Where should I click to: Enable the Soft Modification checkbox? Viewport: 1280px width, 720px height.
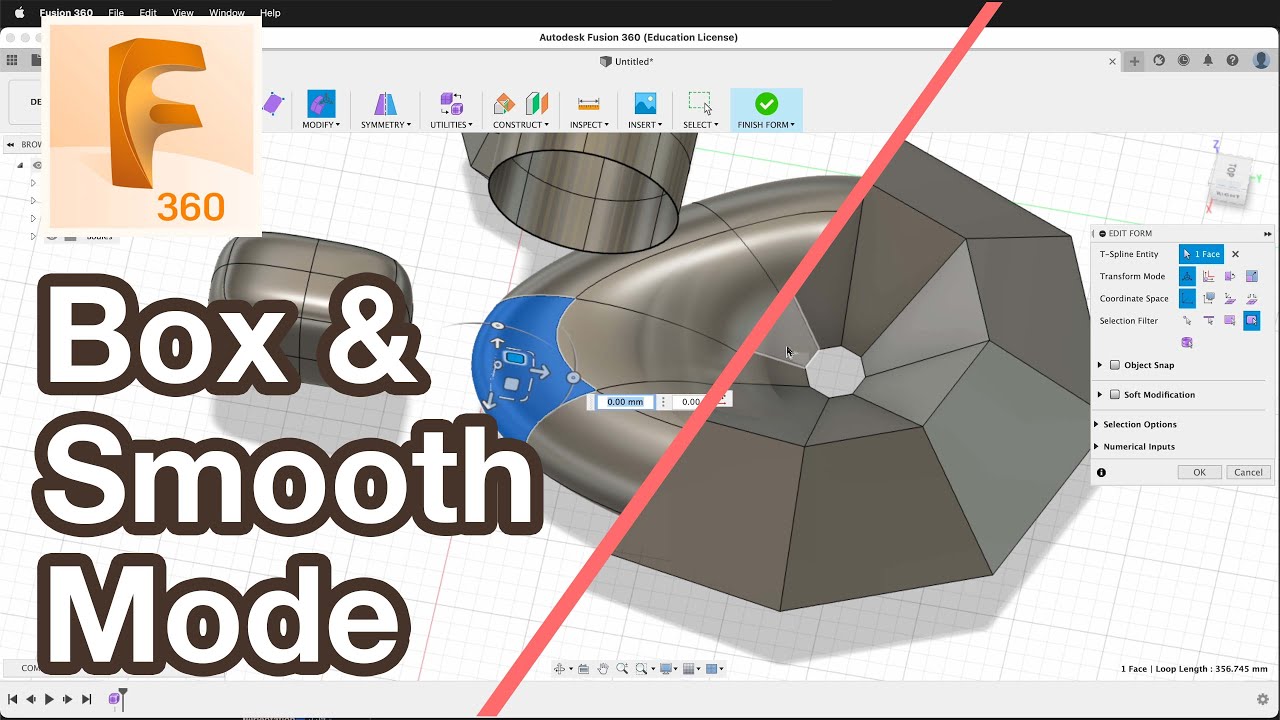[1115, 394]
